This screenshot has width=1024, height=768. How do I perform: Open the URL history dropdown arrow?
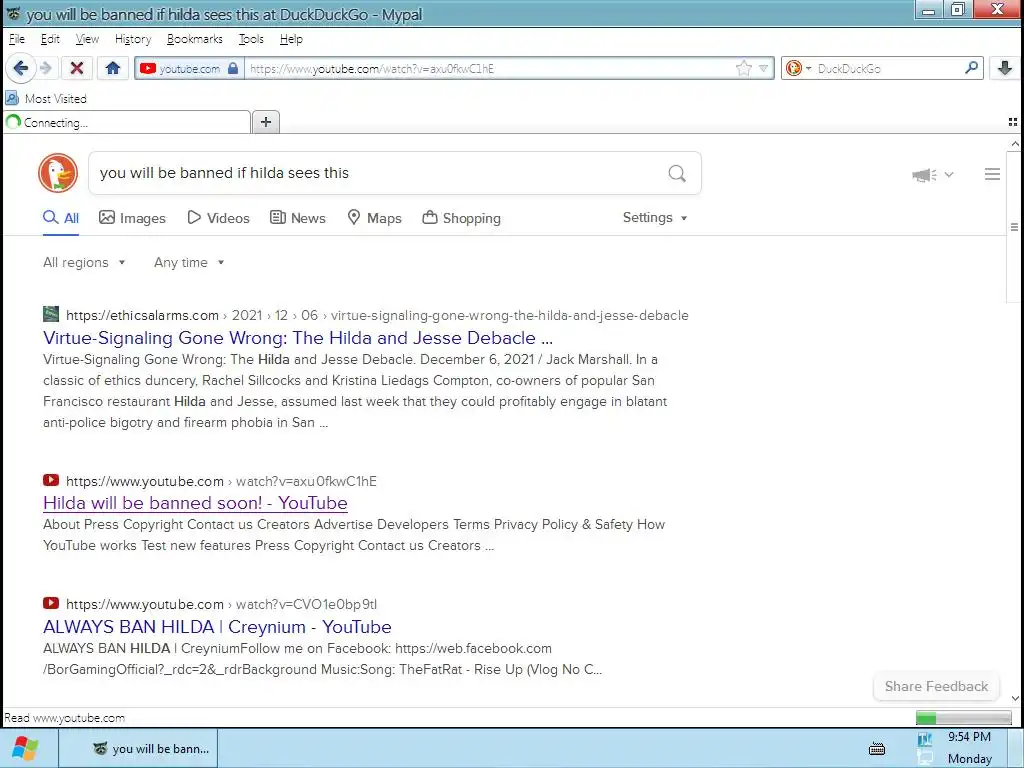click(x=763, y=69)
